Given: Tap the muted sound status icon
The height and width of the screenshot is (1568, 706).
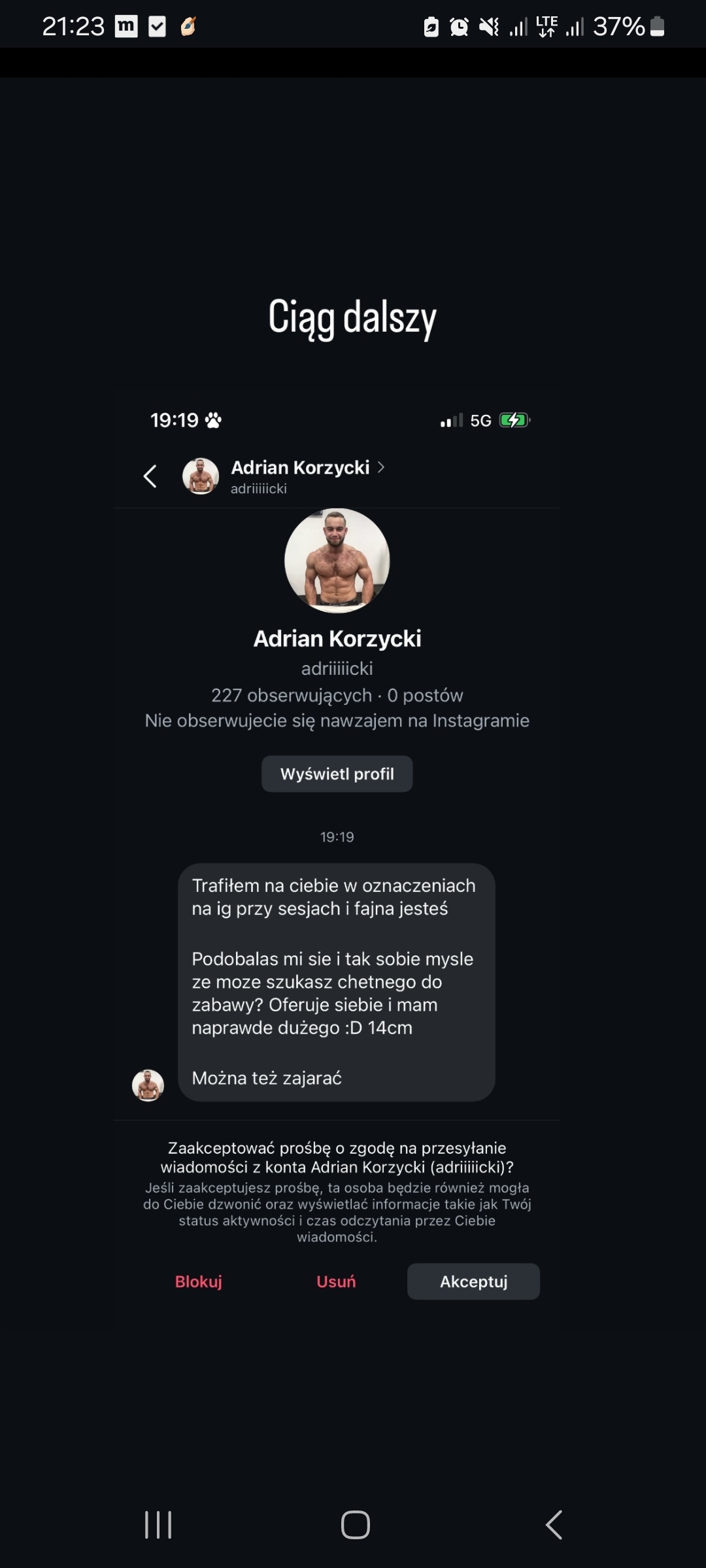Looking at the screenshot, I should pyautogui.click(x=489, y=27).
